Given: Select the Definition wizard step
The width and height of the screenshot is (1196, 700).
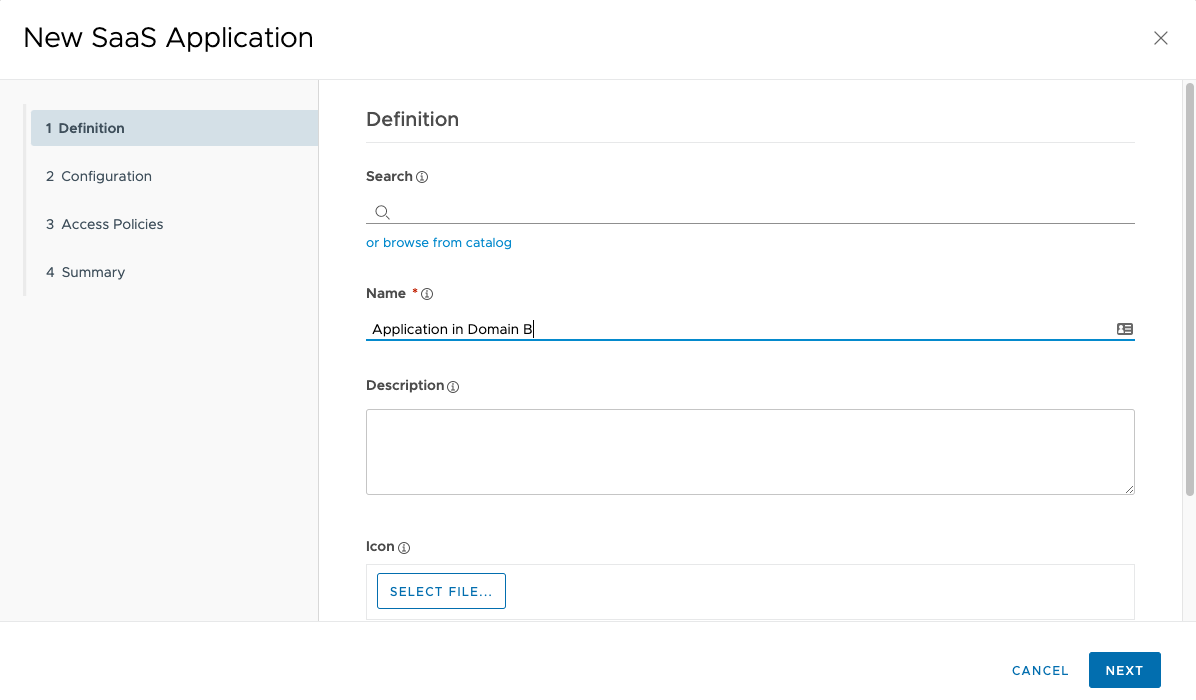Looking at the screenshot, I should [x=174, y=128].
